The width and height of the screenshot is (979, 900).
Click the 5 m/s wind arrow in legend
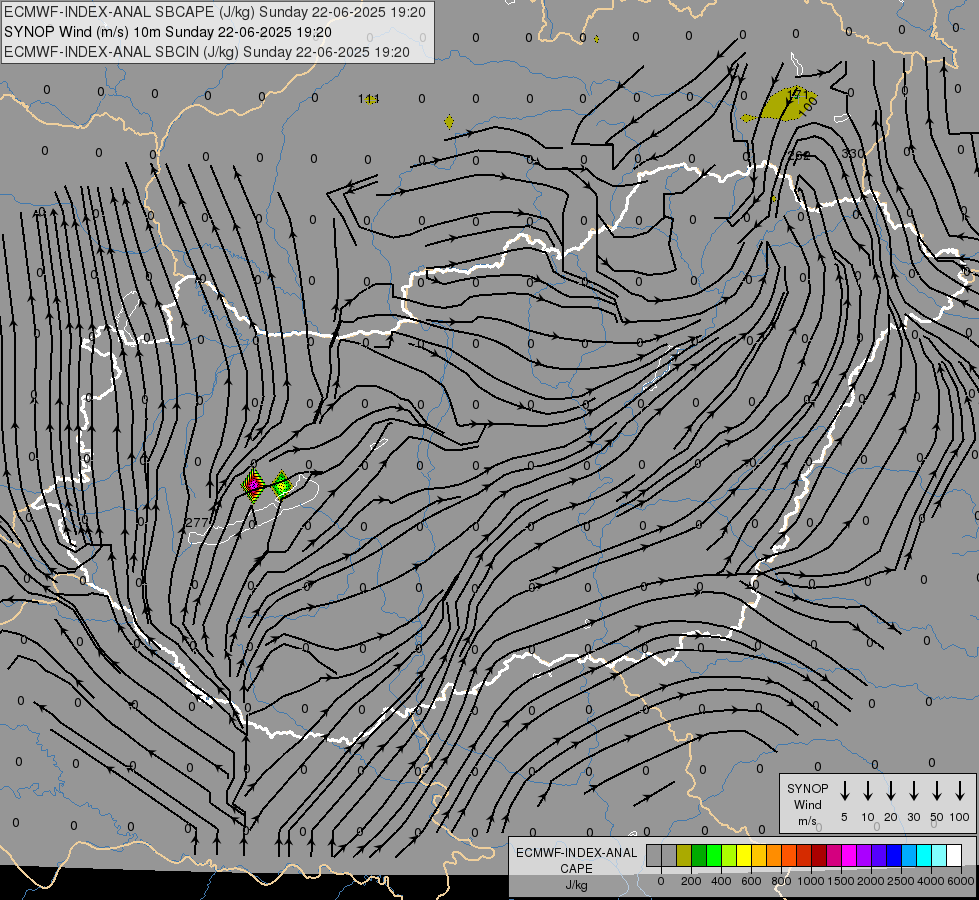[844, 791]
